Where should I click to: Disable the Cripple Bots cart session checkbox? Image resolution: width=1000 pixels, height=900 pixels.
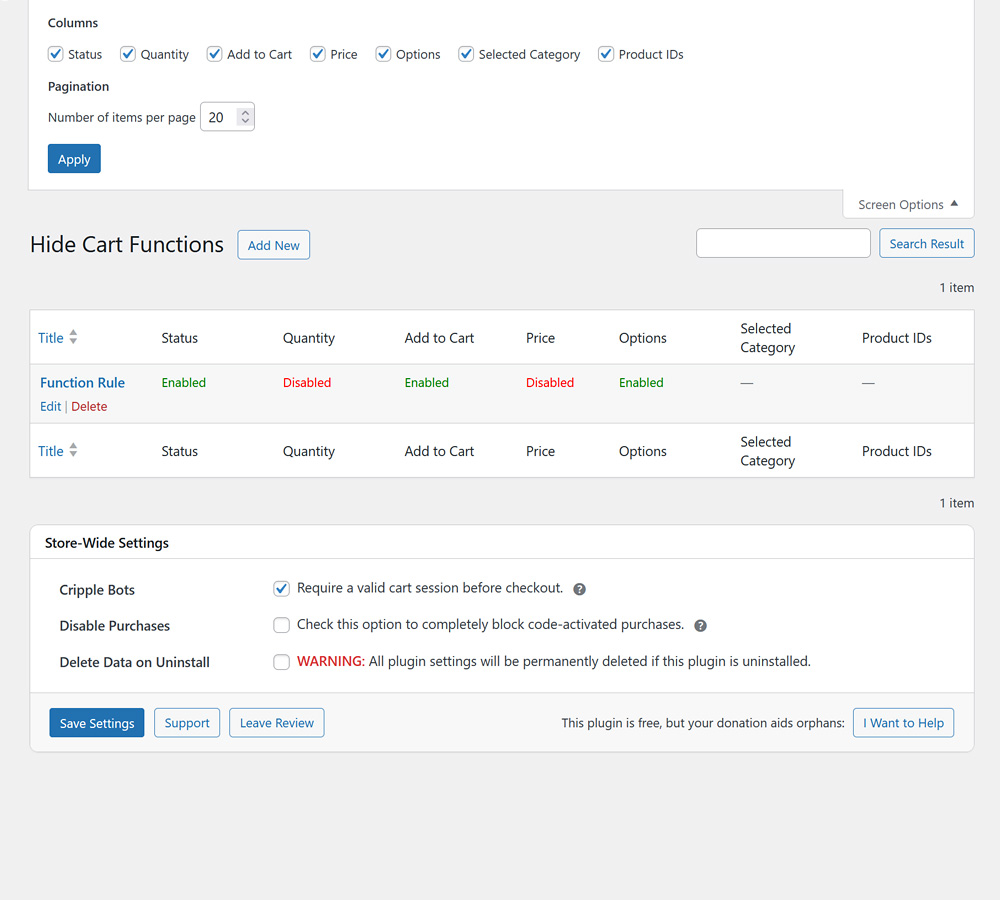281,589
